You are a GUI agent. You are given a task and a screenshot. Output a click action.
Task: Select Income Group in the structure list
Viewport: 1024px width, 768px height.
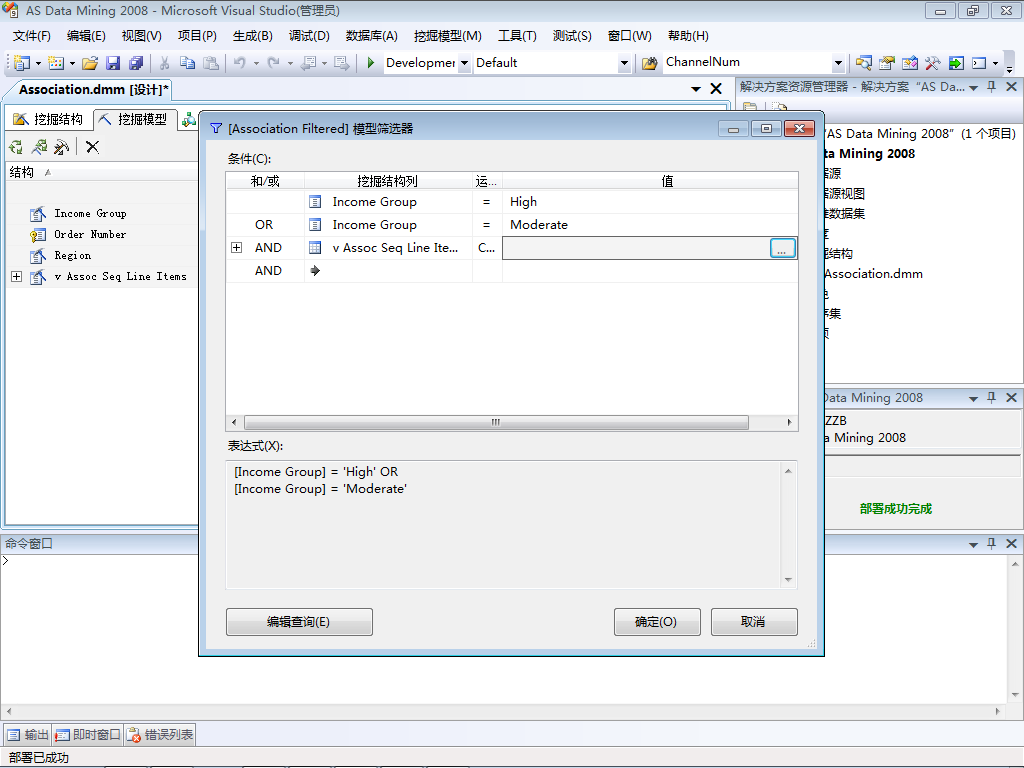coord(90,214)
